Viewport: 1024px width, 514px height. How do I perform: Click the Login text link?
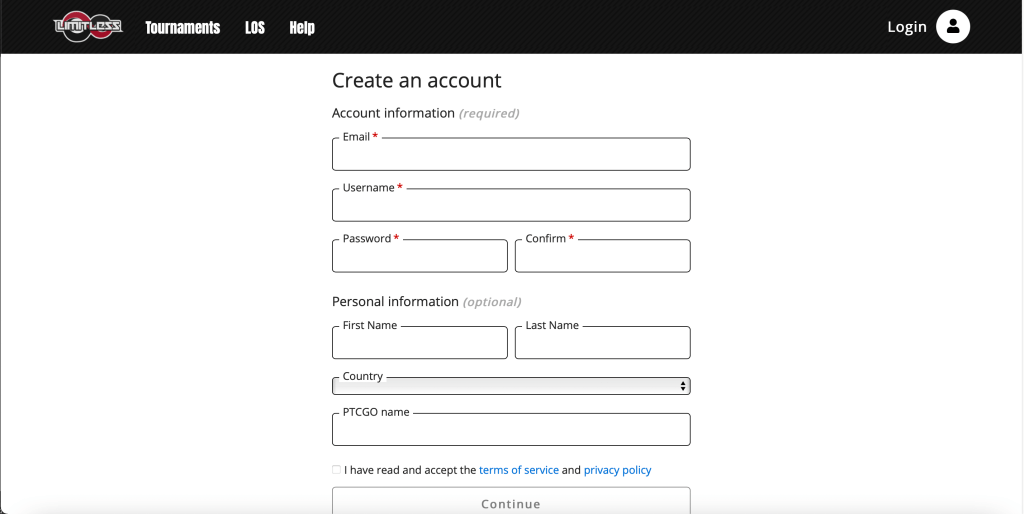906,27
